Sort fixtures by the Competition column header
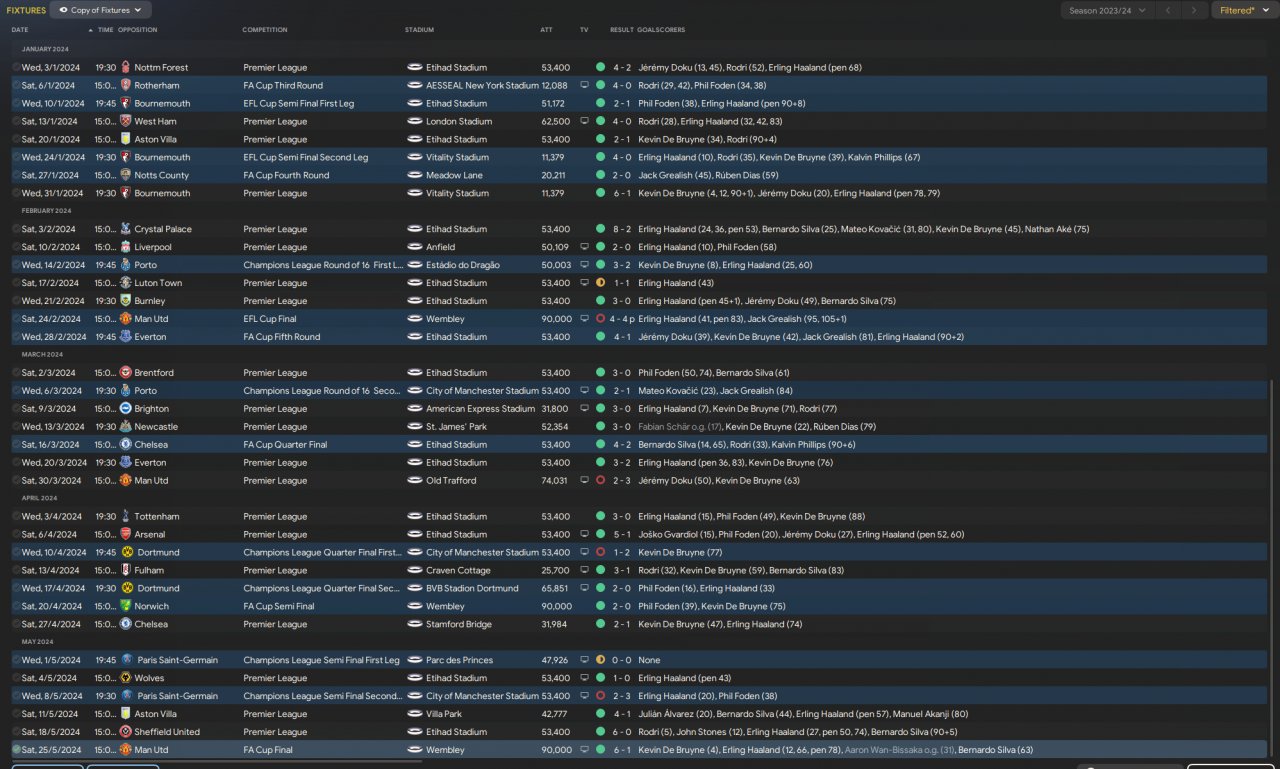Image resolution: width=1280 pixels, height=769 pixels. tap(264, 30)
